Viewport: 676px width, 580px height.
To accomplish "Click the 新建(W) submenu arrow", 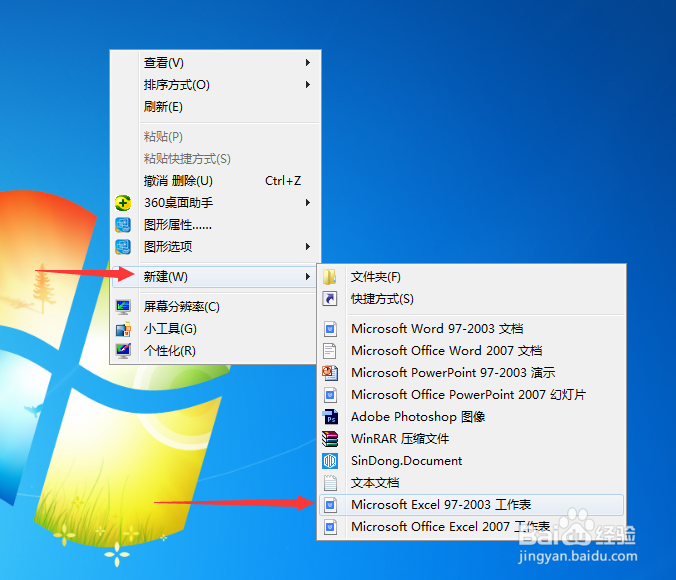I will click(x=307, y=276).
